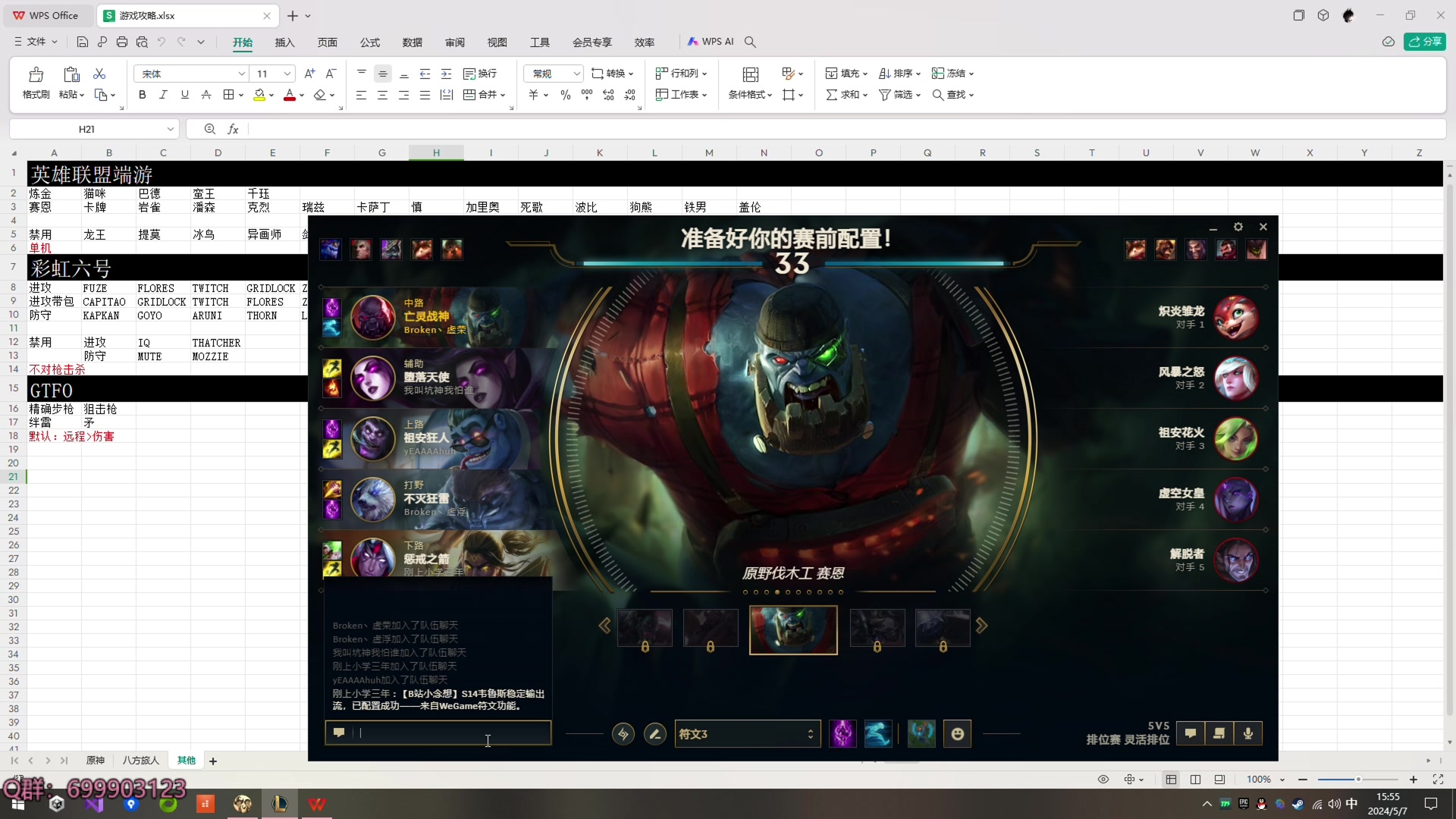Click the chat bubble icon at bottom right of the client
This screenshot has width=1456, height=819.
[x=1191, y=733]
